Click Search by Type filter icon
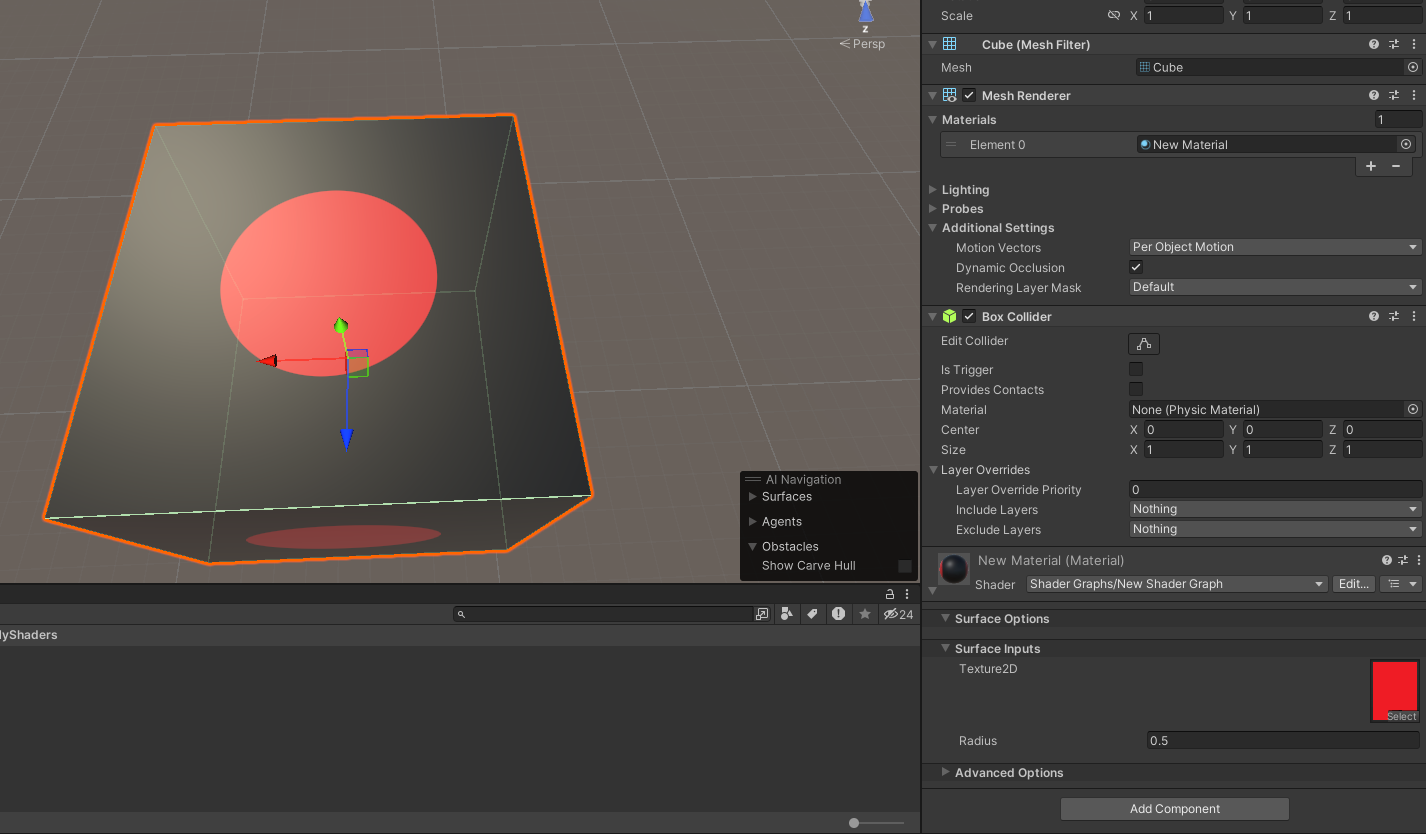 (787, 614)
